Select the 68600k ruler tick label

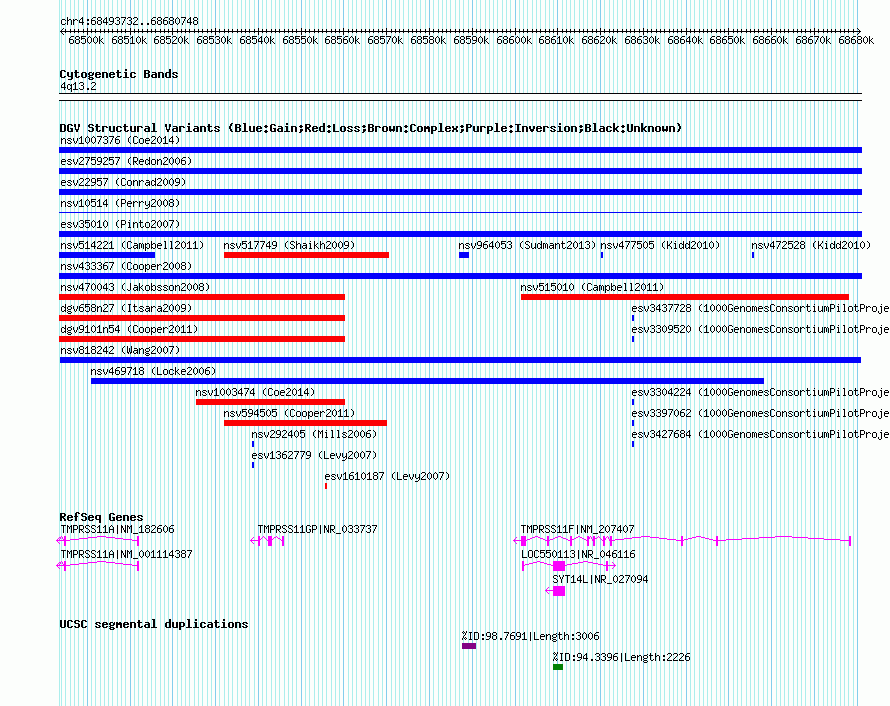tap(514, 40)
